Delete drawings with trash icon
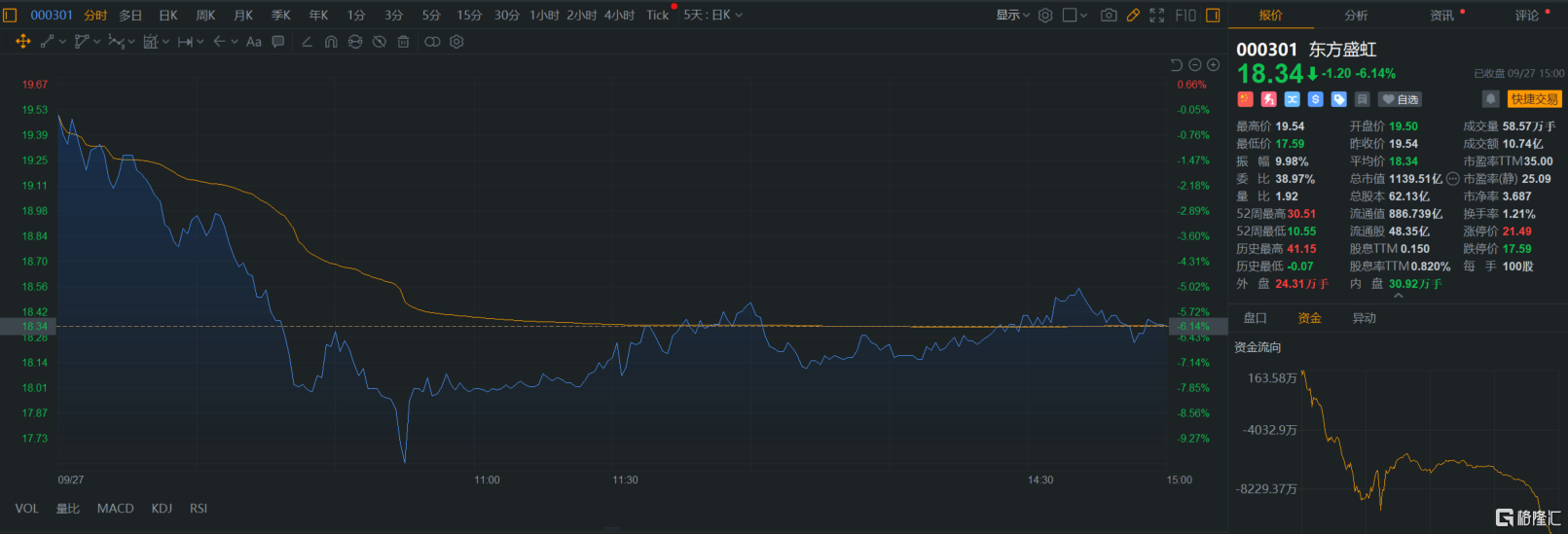This screenshot has width=1568, height=534. pyautogui.click(x=403, y=42)
